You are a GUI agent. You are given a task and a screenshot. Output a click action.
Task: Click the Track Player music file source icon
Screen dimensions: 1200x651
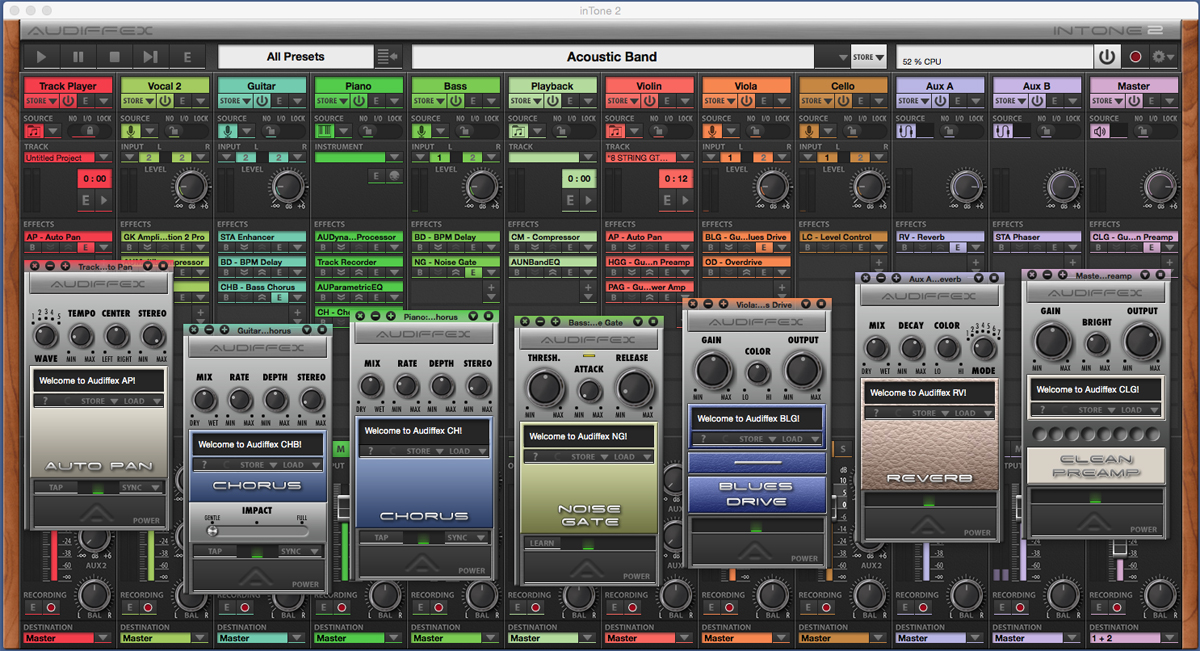click(33, 131)
